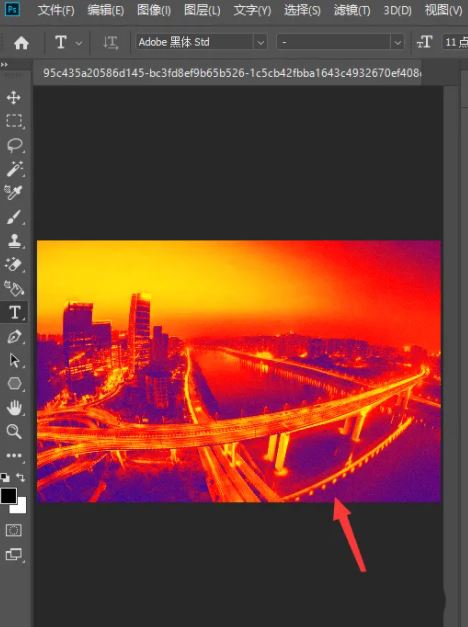Toggle Quick Mask mode
This screenshot has height=627, width=468.
[x=14, y=531]
